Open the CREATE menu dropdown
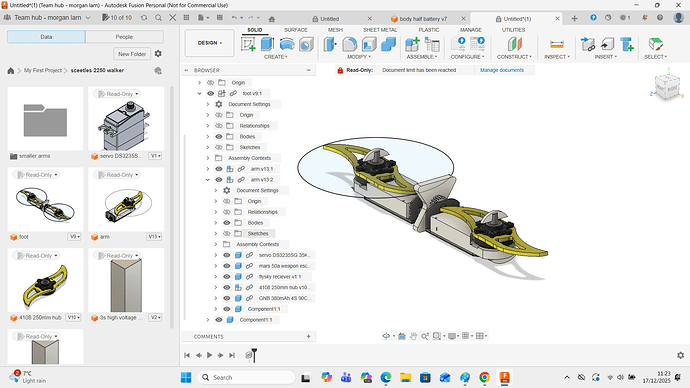690x388 pixels. 275,57
